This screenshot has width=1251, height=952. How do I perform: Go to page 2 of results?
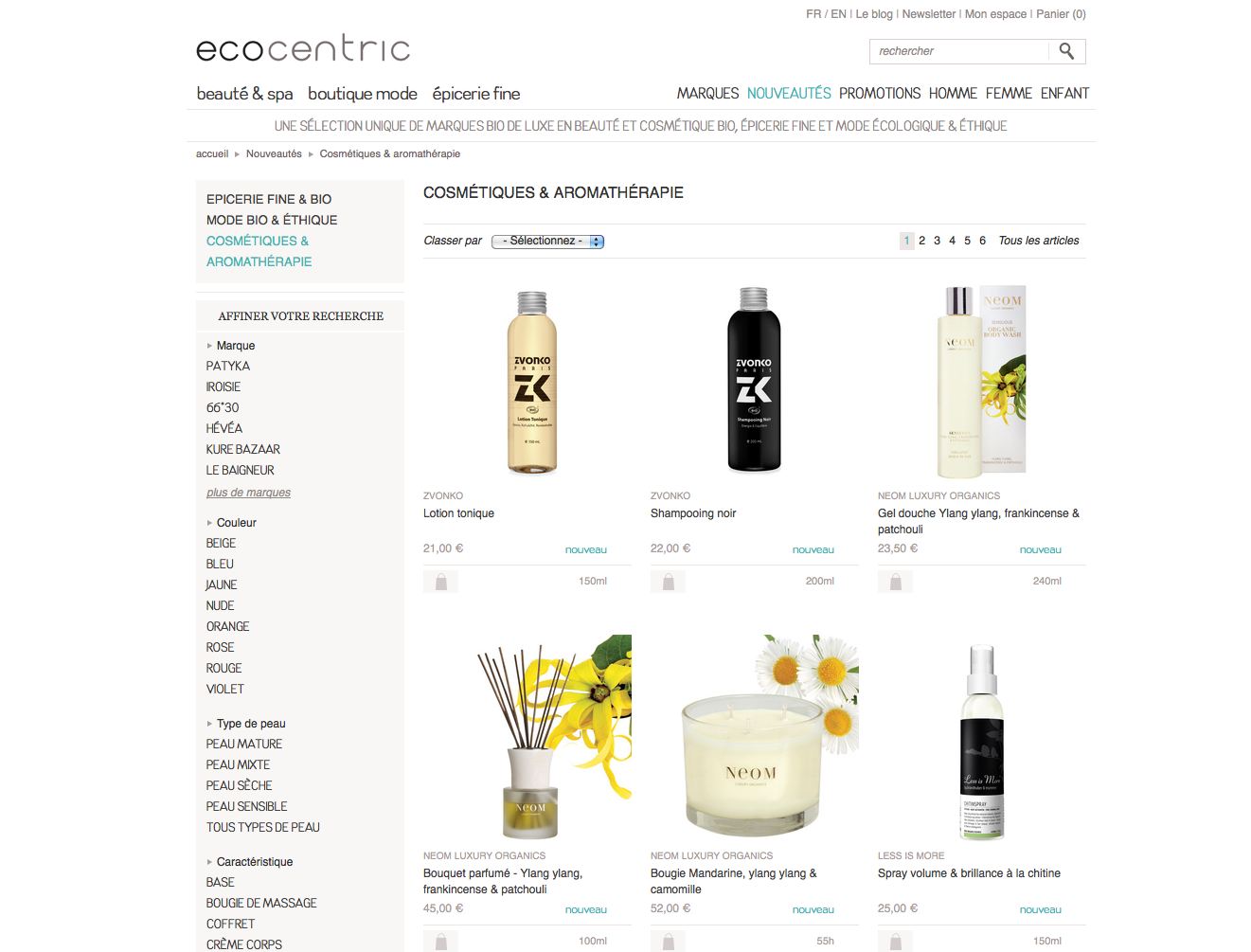pos(921,241)
